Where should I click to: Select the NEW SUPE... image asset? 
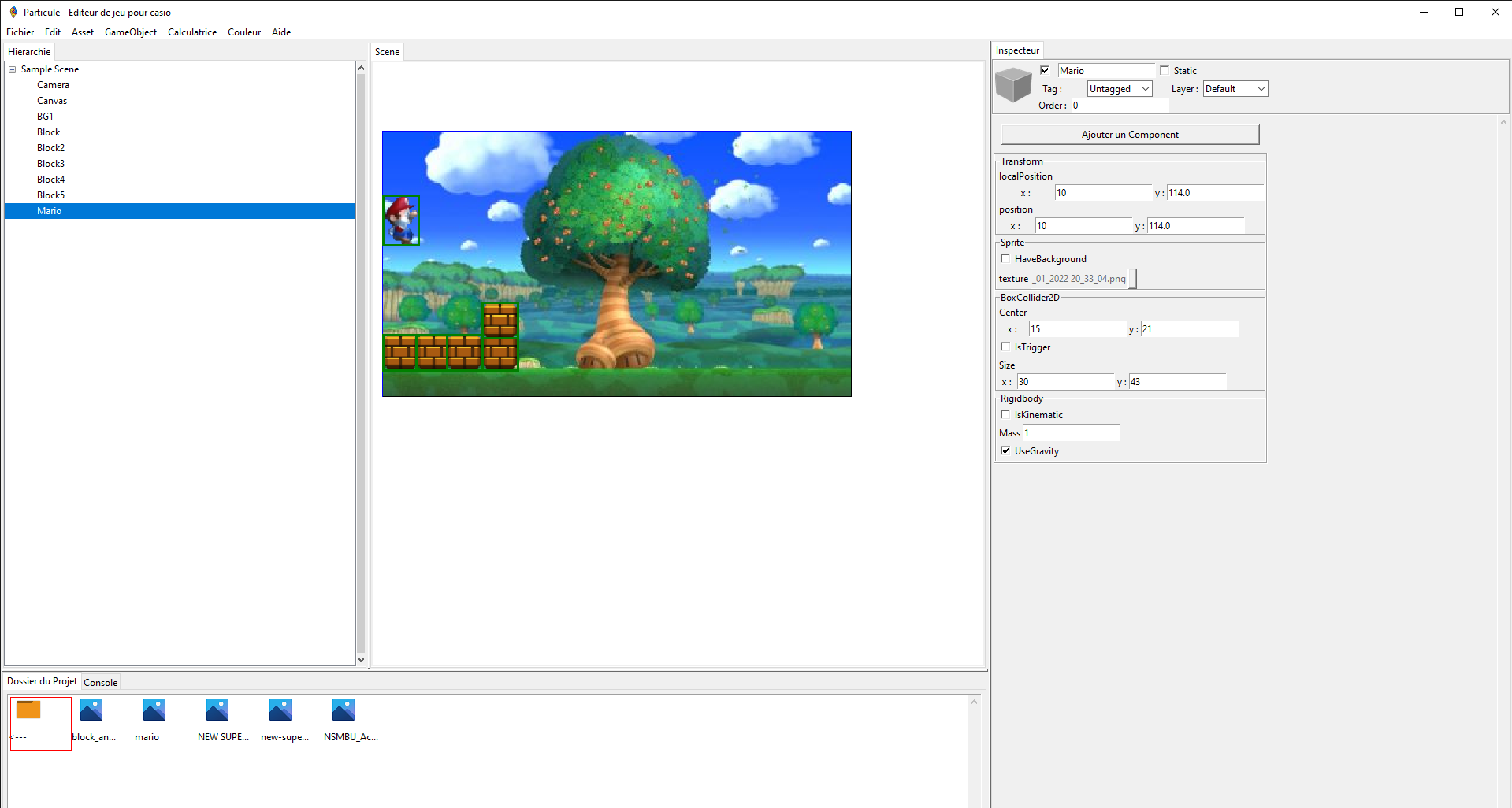tap(217, 710)
